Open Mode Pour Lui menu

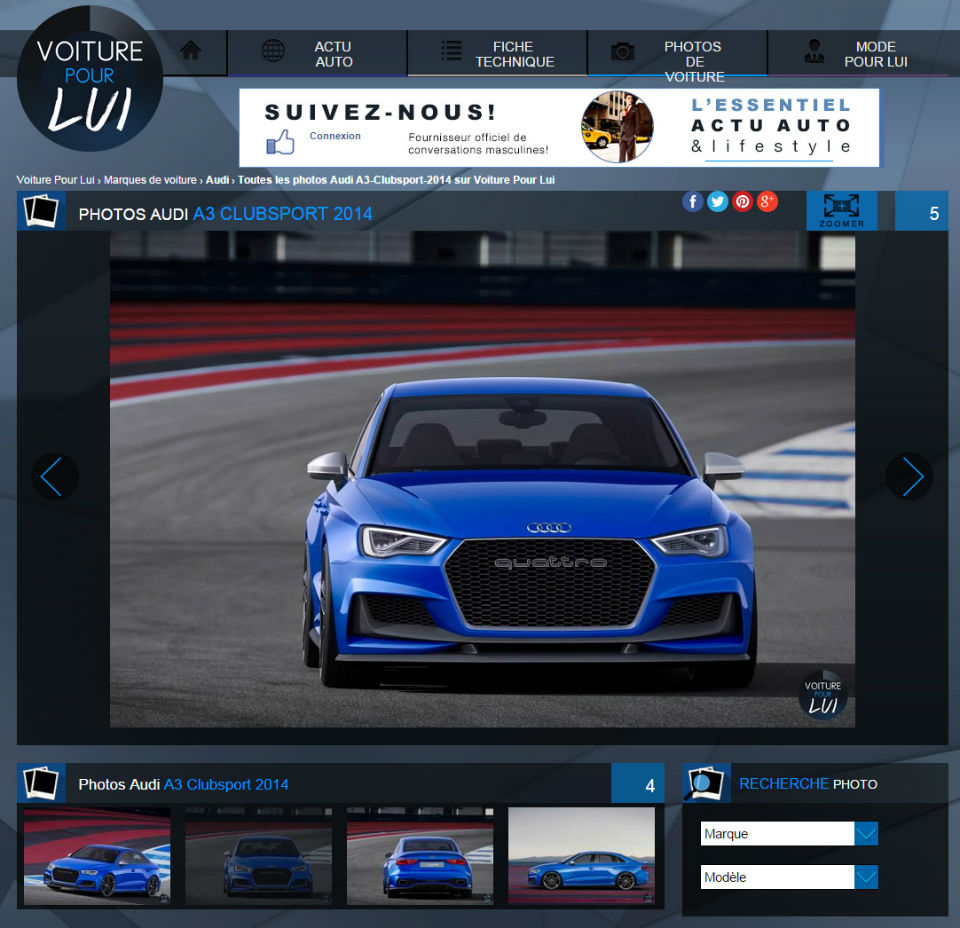tap(858, 53)
